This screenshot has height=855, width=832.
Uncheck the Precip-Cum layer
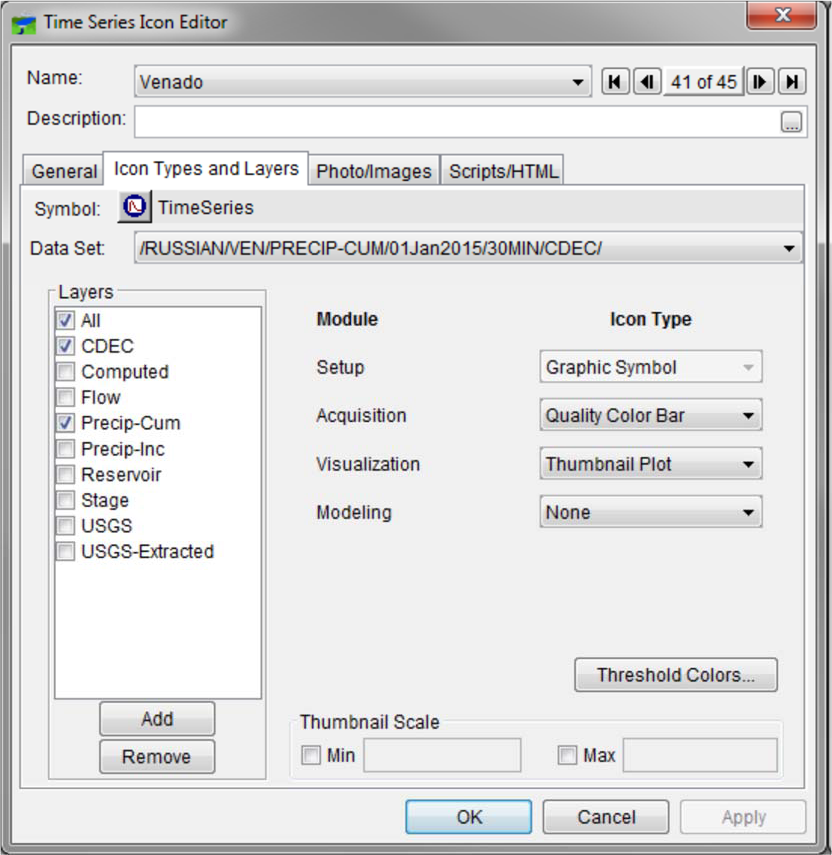click(x=66, y=423)
